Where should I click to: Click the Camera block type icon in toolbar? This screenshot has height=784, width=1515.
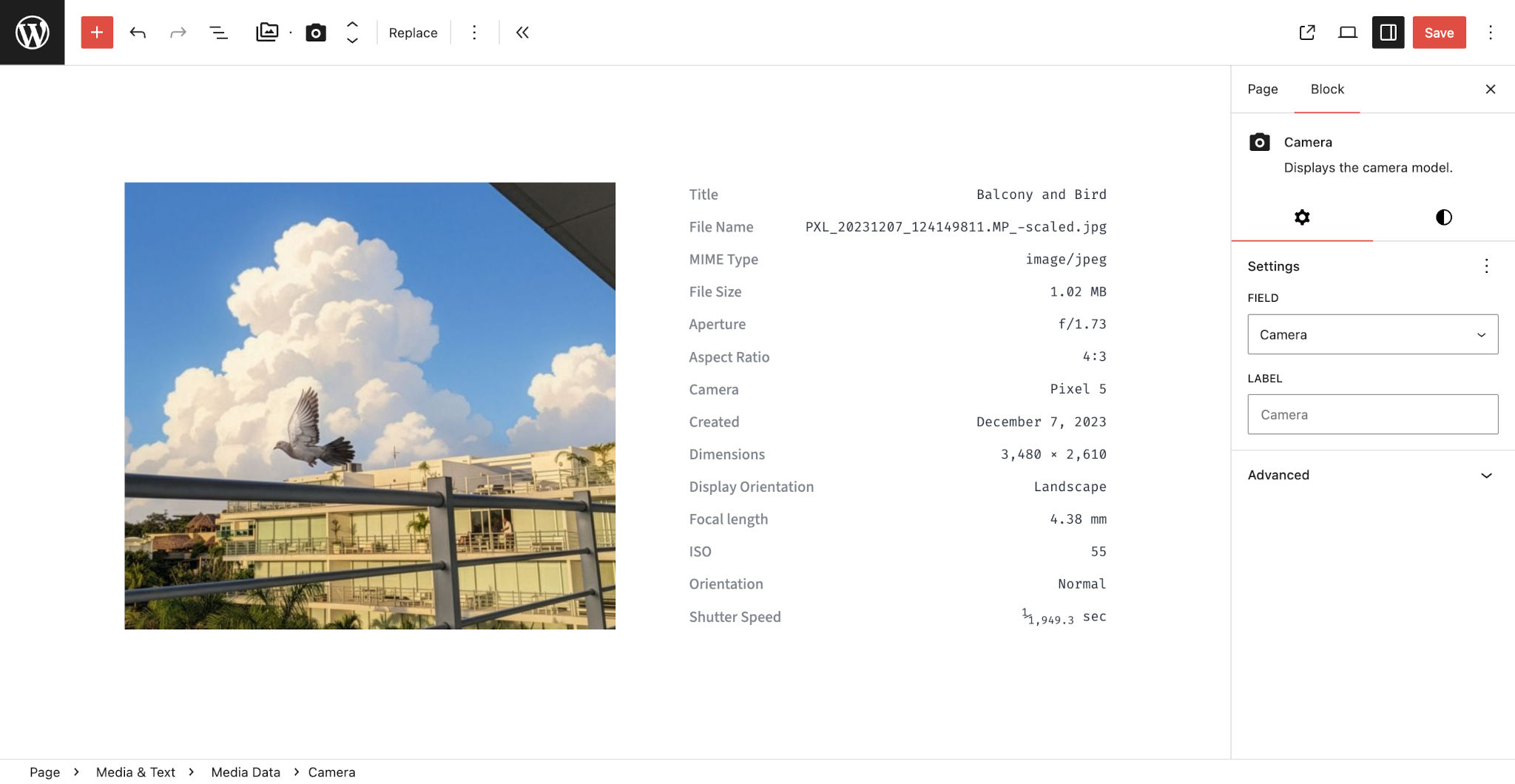tap(316, 33)
